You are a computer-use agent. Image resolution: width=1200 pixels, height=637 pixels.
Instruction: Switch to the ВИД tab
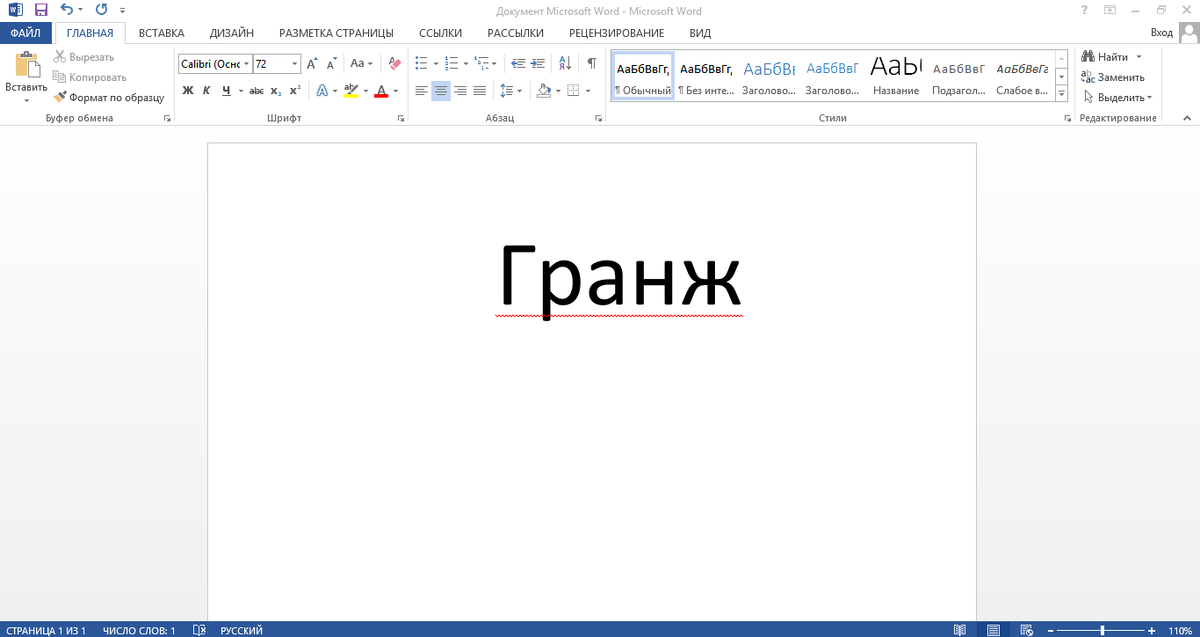[700, 33]
